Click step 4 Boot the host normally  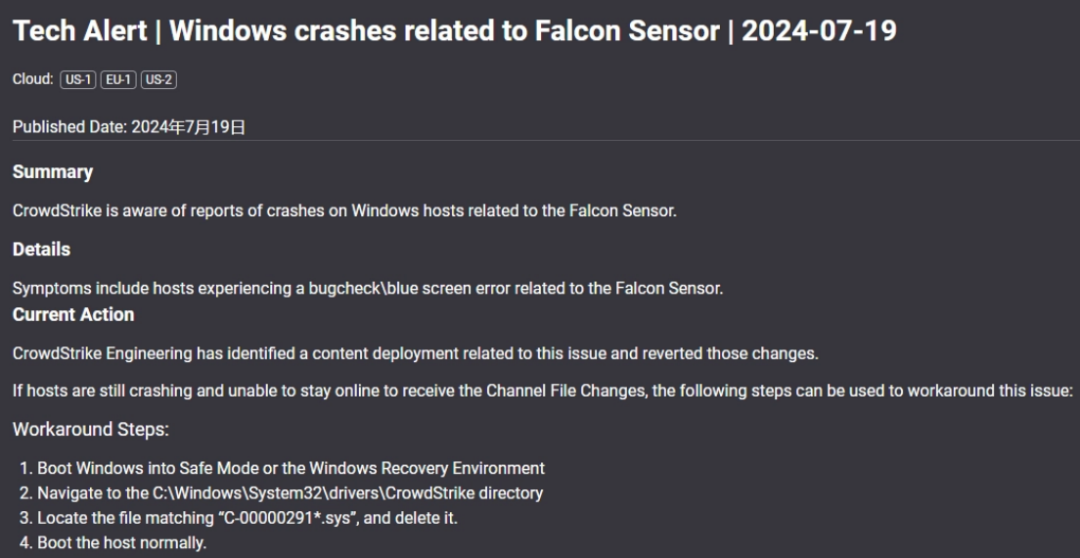tap(121, 543)
